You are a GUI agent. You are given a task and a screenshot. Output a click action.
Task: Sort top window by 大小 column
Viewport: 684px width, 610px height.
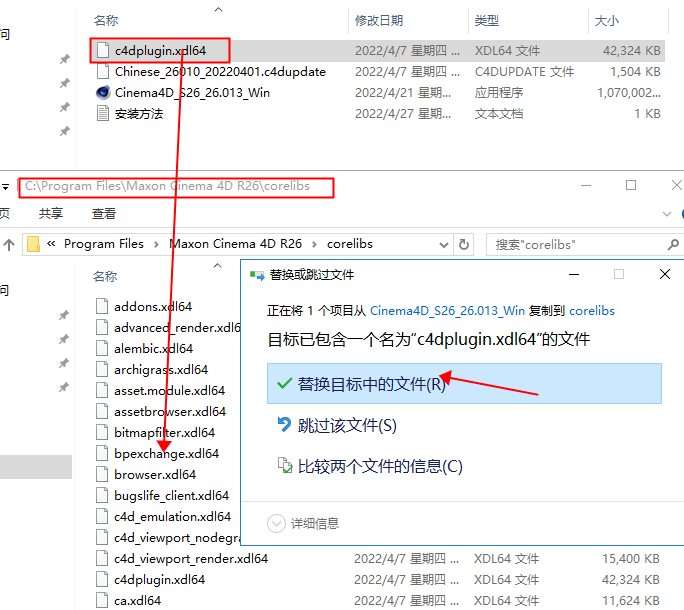click(606, 21)
